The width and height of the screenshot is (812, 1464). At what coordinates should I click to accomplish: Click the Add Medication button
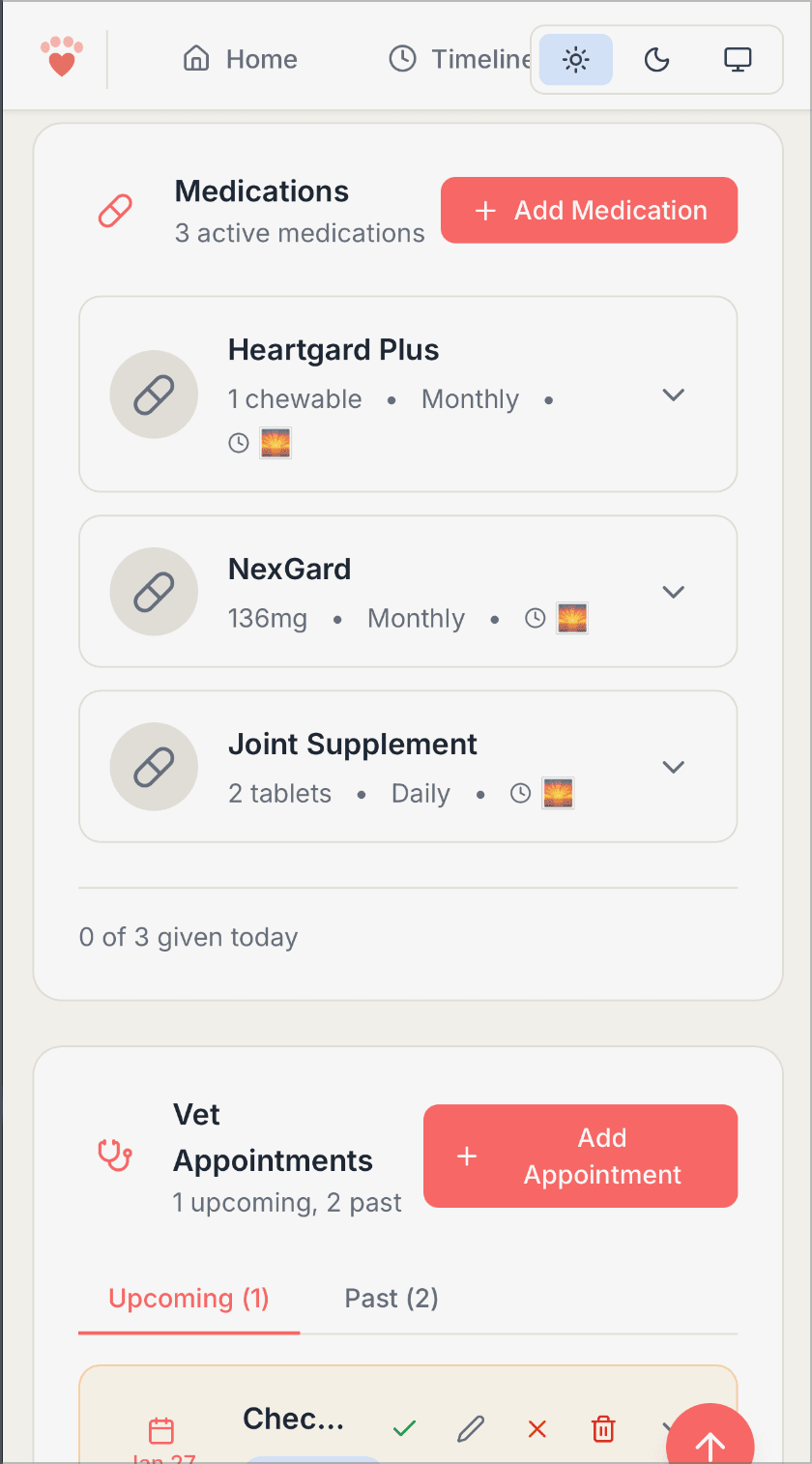pos(589,210)
